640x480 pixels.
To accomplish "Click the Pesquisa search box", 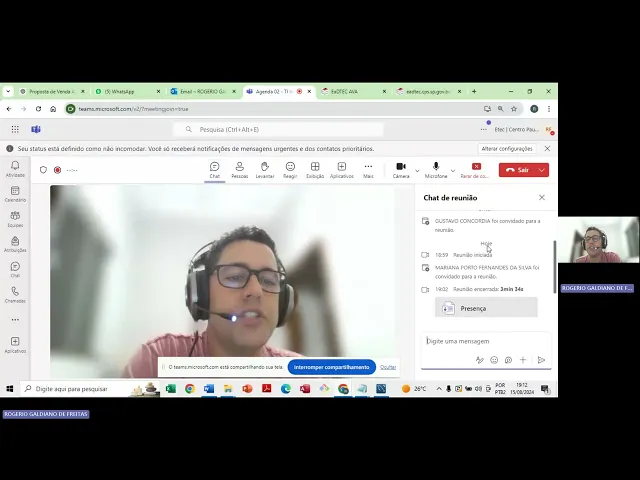I will coord(278,129).
